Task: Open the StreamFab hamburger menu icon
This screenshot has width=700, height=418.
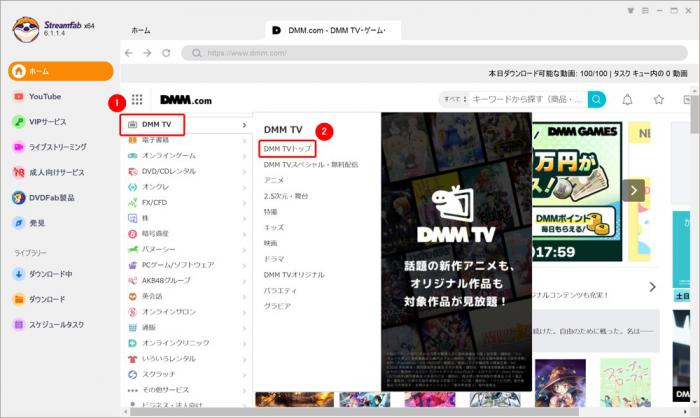Action: coord(645,11)
